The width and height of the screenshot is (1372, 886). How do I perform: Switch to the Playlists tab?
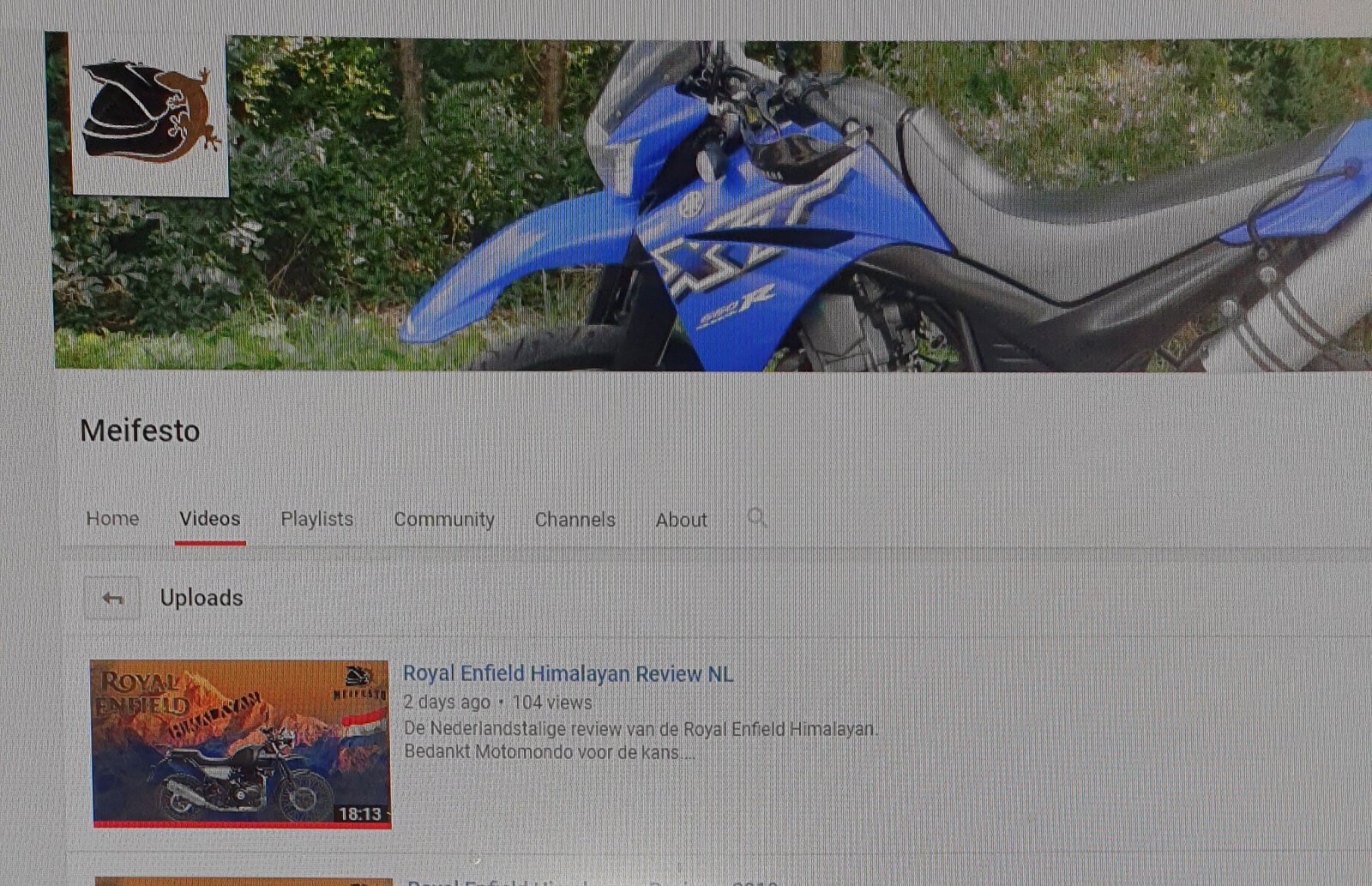(316, 519)
